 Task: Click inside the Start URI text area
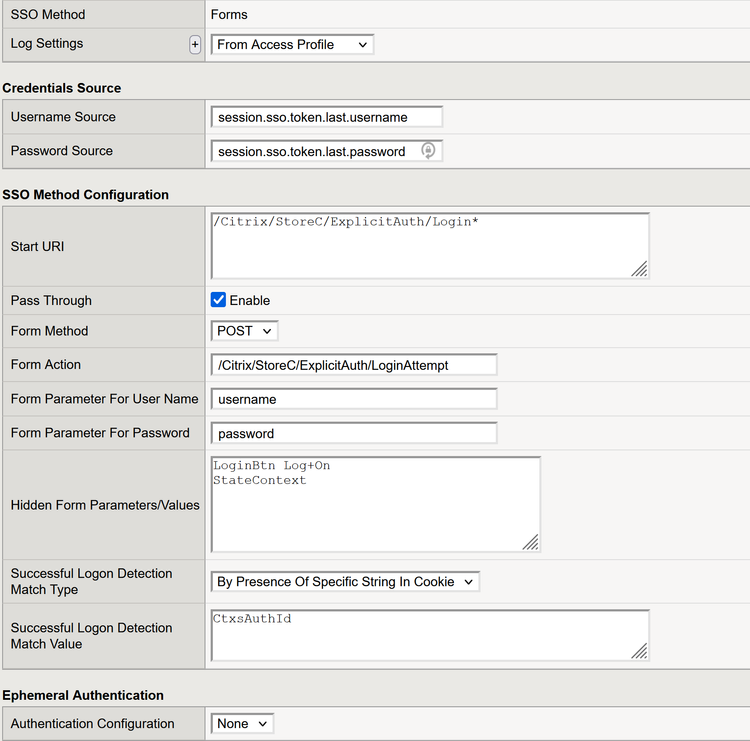coord(430,250)
